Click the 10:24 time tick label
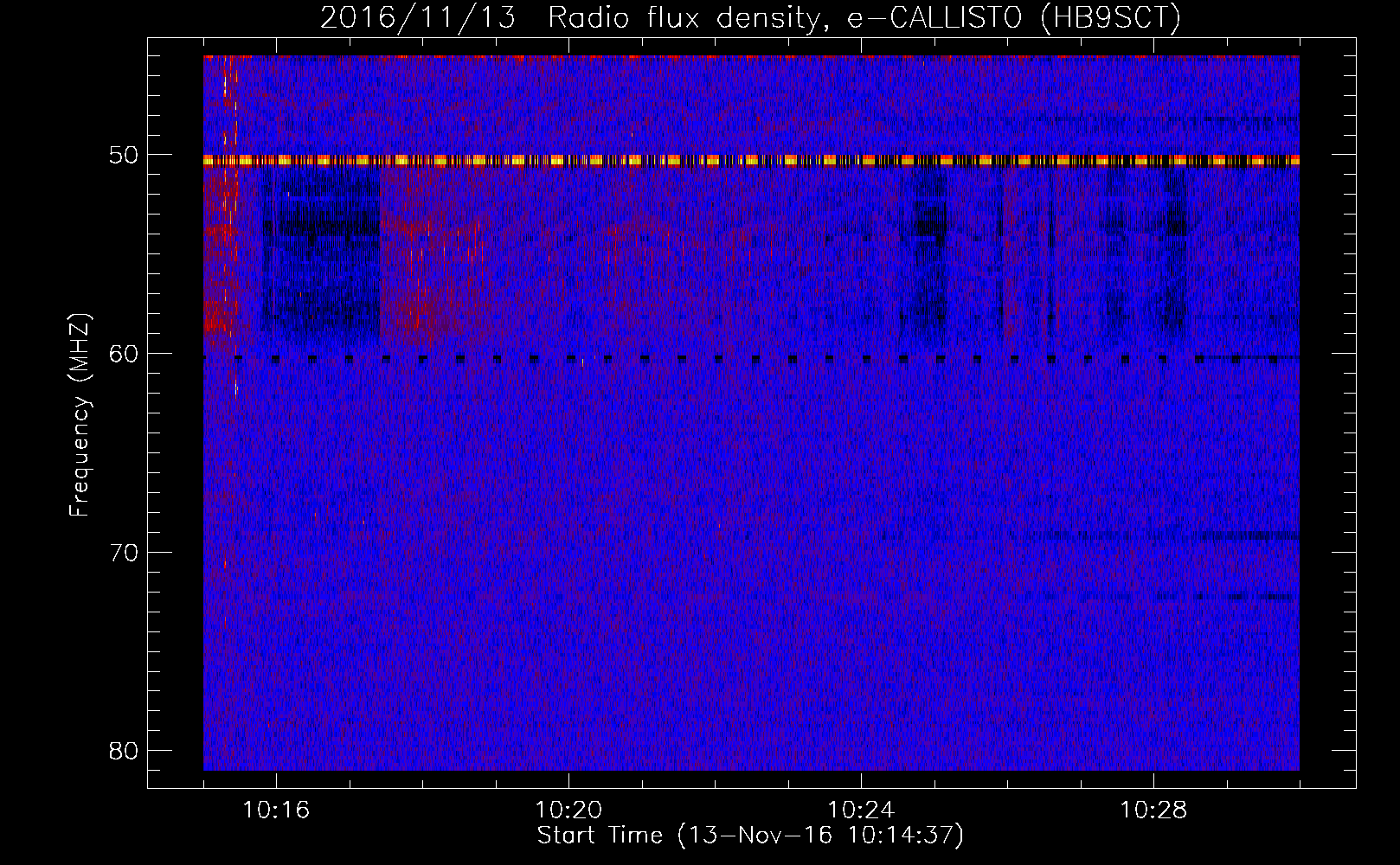1400x865 pixels. [861, 811]
